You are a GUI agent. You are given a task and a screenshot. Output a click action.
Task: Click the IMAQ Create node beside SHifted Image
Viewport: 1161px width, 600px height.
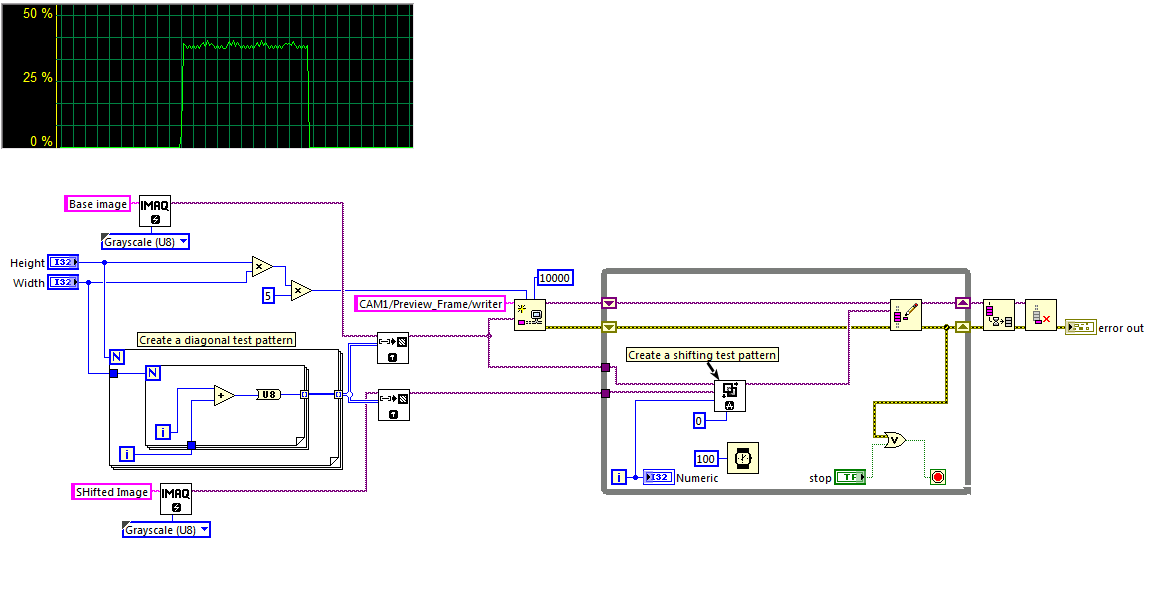click(x=175, y=499)
